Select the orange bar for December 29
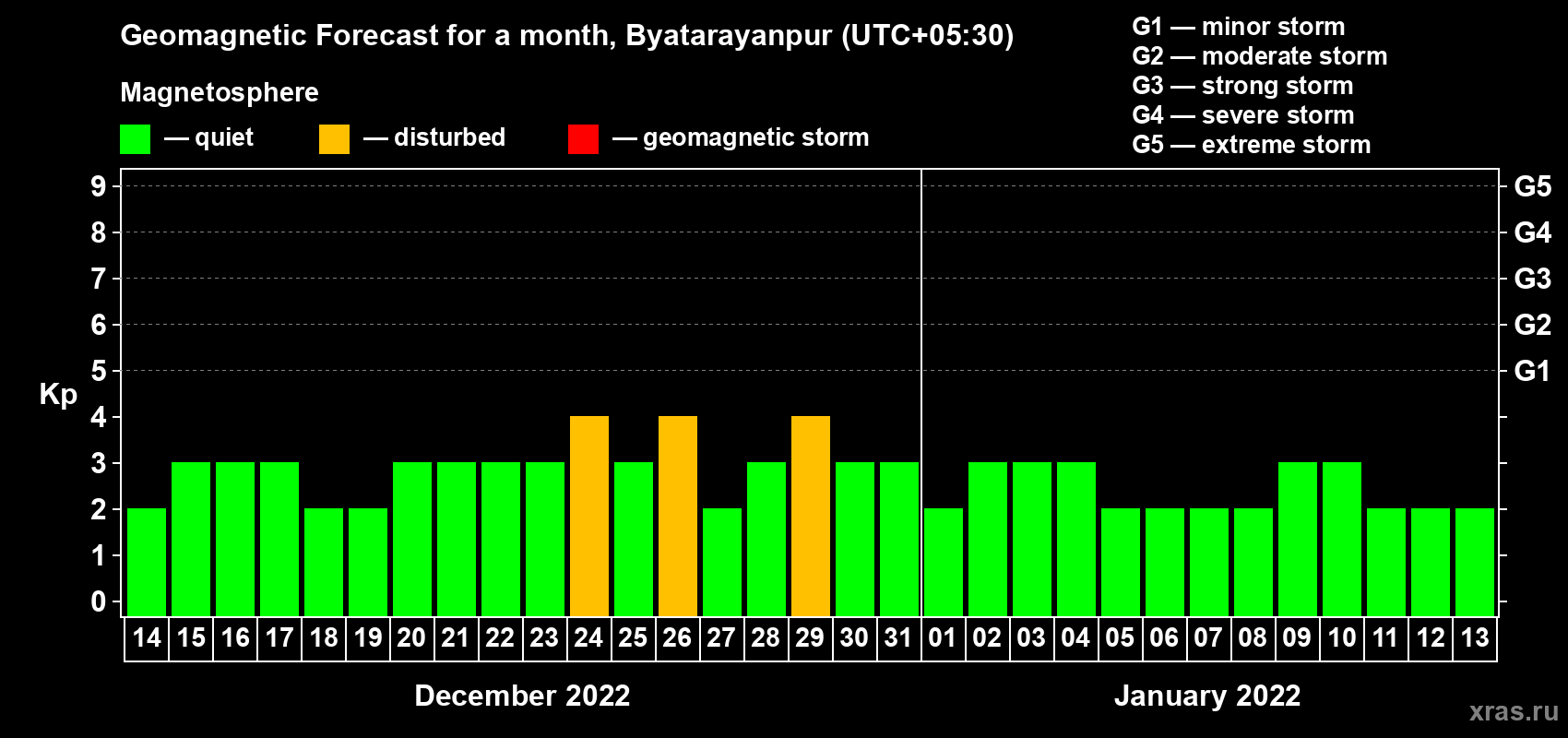1568x738 pixels. [x=811, y=516]
